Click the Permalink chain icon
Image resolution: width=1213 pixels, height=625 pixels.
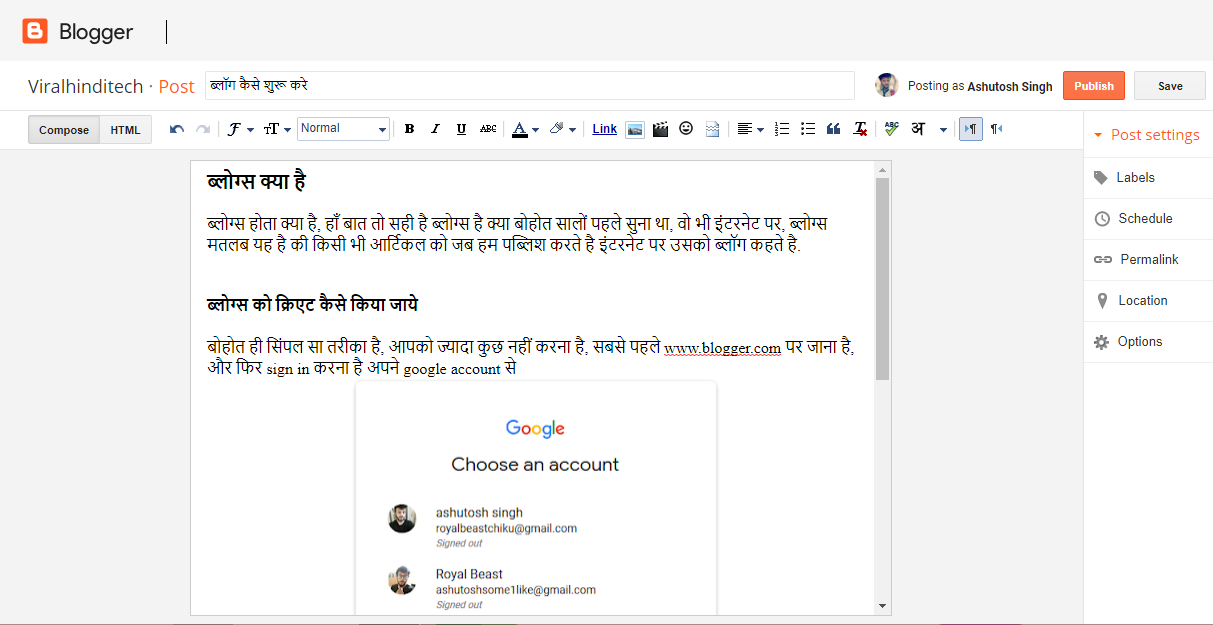point(1103,260)
